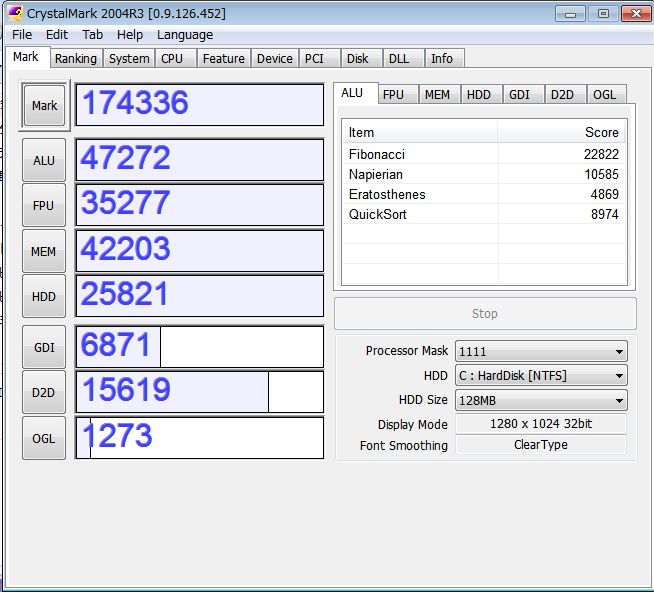Launch the HDD benchmark button
This screenshot has height=592, width=654.
(x=44, y=297)
